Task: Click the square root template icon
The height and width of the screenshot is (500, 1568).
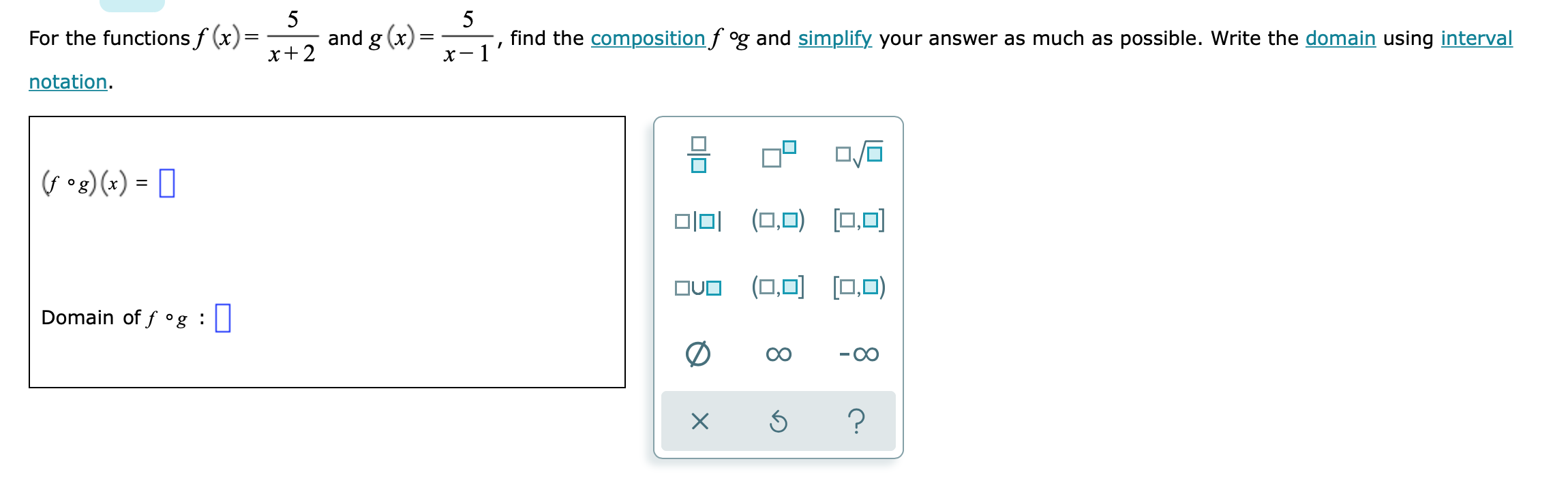Action: 858,151
